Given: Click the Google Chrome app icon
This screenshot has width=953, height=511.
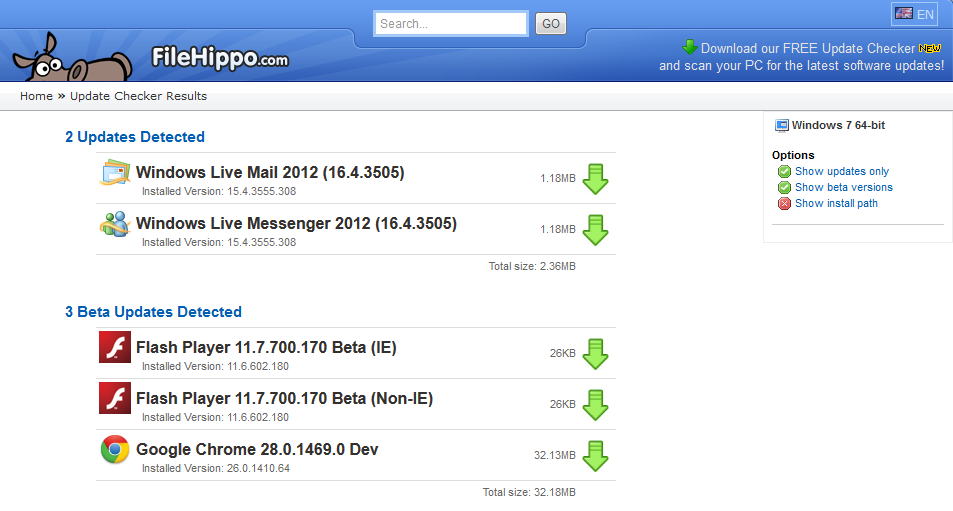Looking at the screenshot, I should [x=115, y=450].
